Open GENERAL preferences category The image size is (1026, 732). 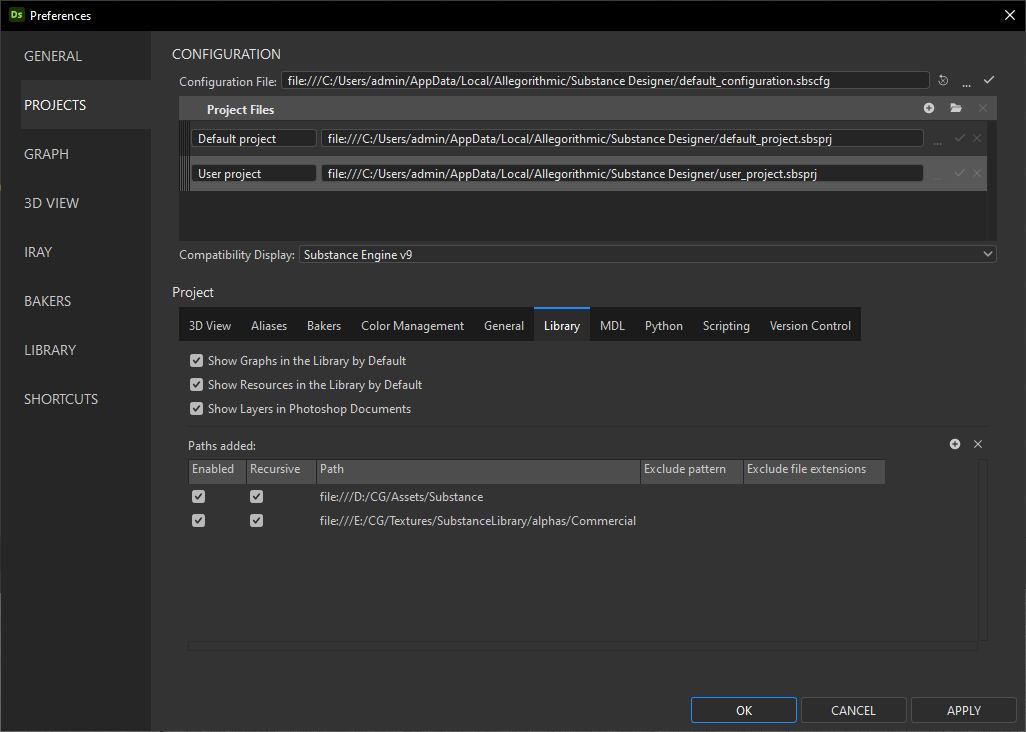[x=86, y=56]
